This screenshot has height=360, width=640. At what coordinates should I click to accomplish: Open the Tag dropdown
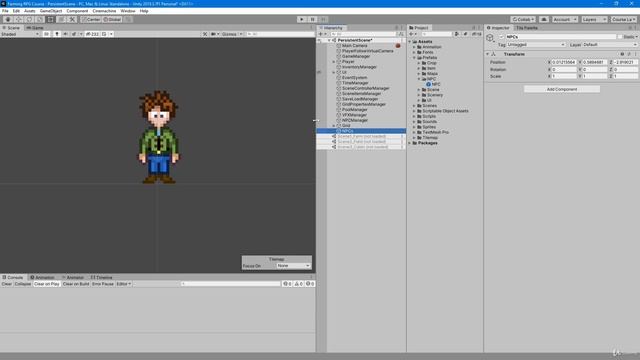tap(536, 44)
